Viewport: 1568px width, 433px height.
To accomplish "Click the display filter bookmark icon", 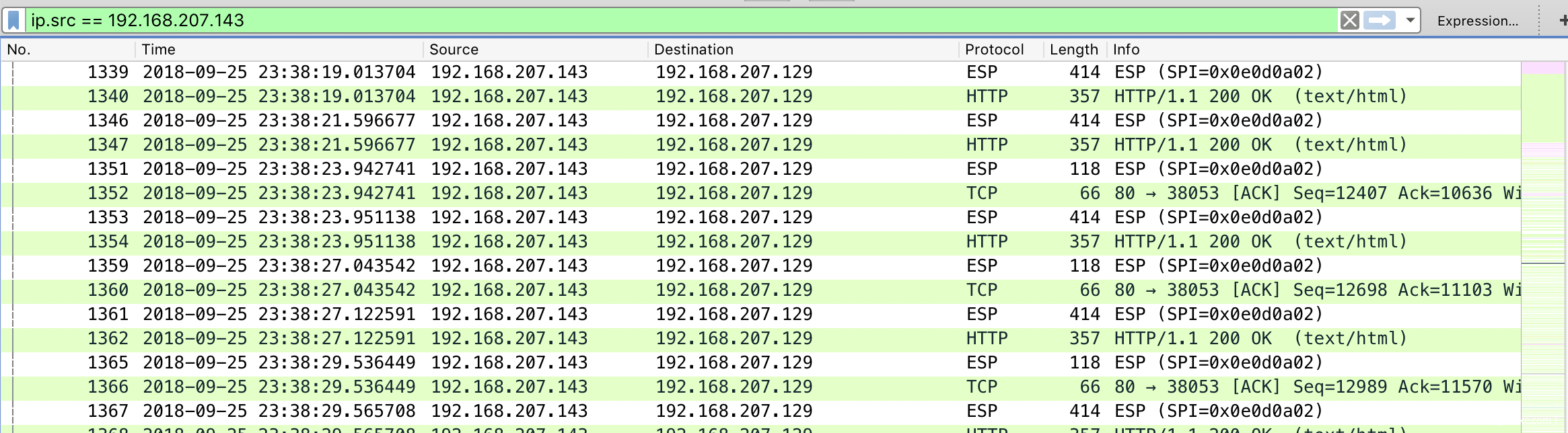I will click(x=13, y=20).
